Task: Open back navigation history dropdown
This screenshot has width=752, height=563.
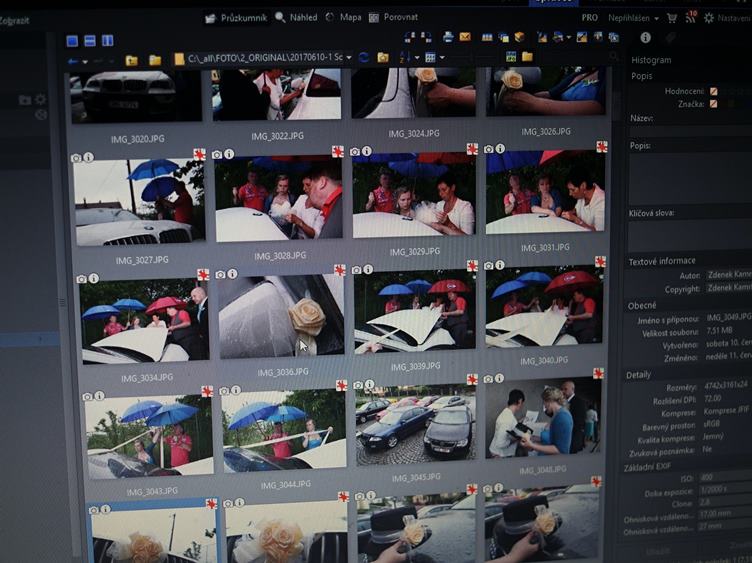Action: 85,62
